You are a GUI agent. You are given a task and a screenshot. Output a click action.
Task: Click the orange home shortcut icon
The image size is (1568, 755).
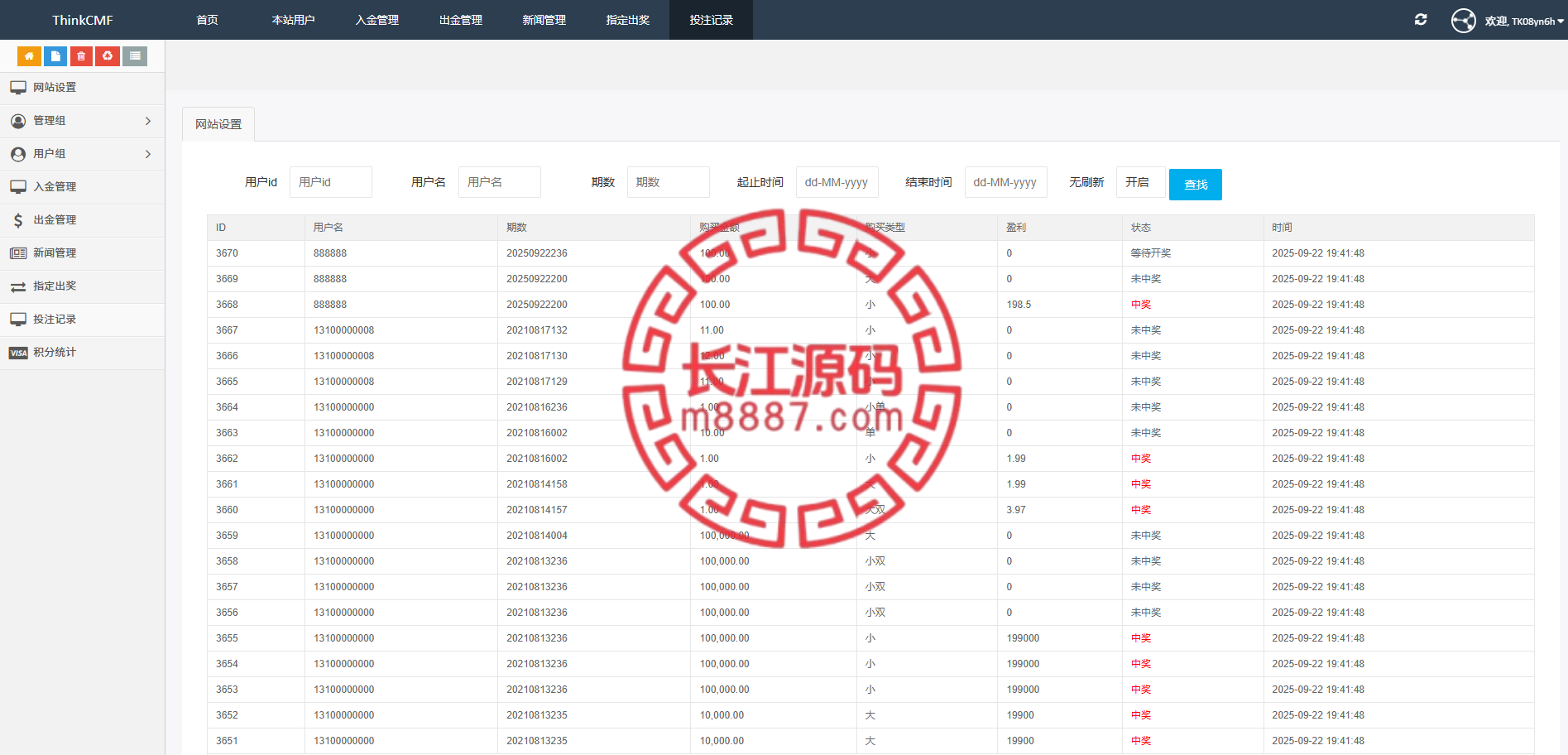tap(29, 56)
